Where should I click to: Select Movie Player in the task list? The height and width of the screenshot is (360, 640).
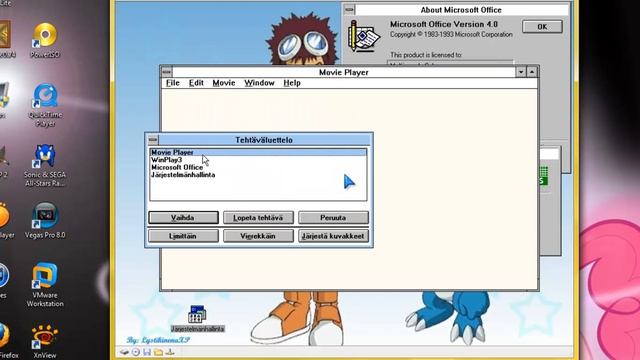click(258, 152)
